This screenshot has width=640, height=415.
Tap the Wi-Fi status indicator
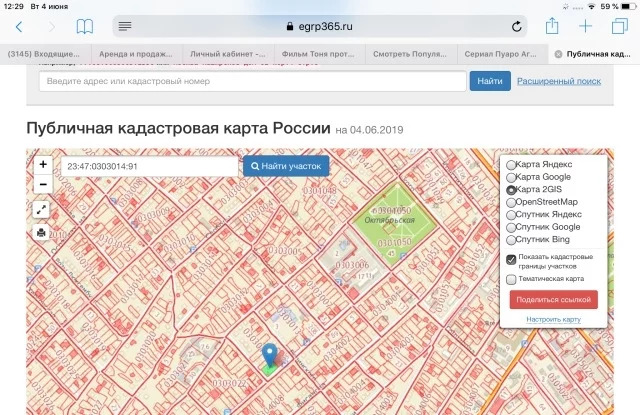tap(591, 7)
